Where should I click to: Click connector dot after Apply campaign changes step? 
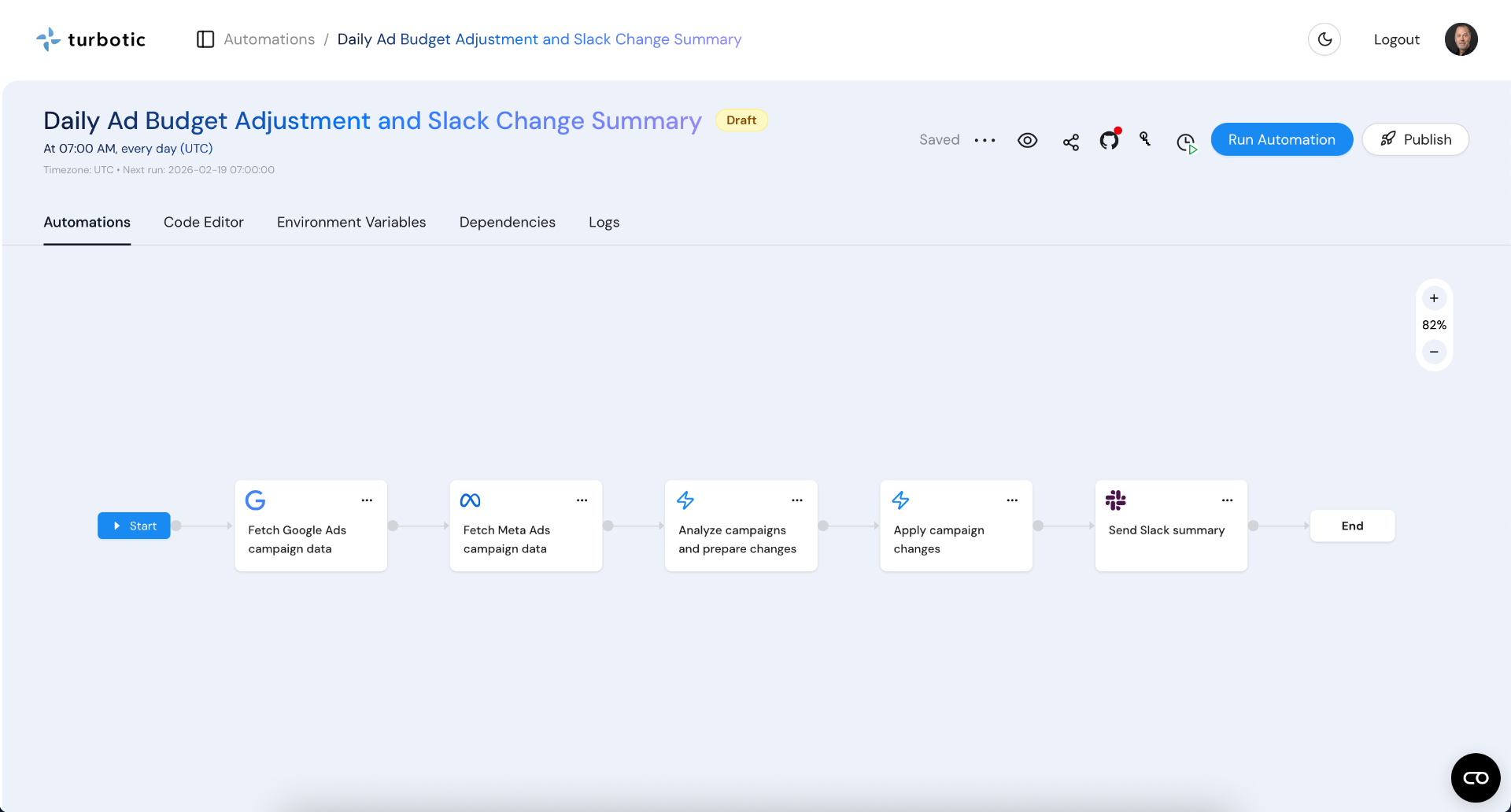point(1038,526)
